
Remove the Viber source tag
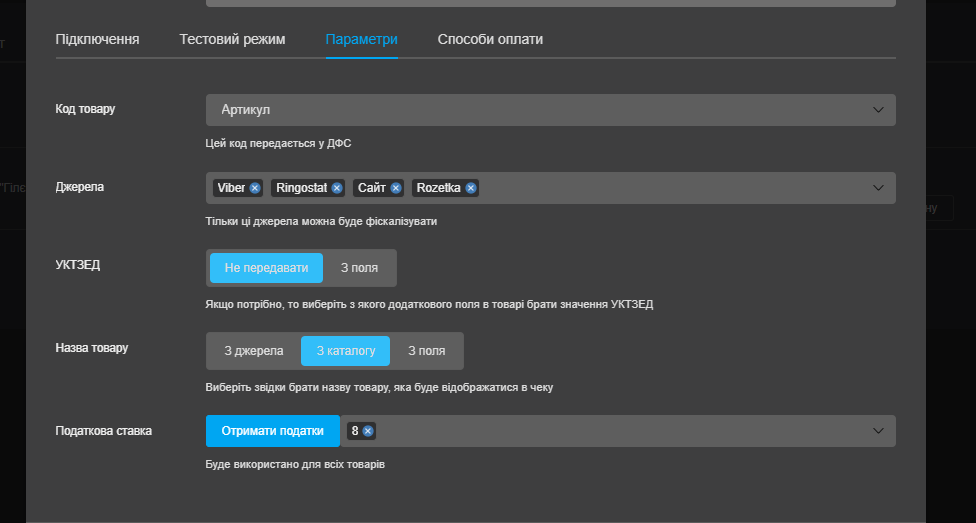tap(255, 188)
